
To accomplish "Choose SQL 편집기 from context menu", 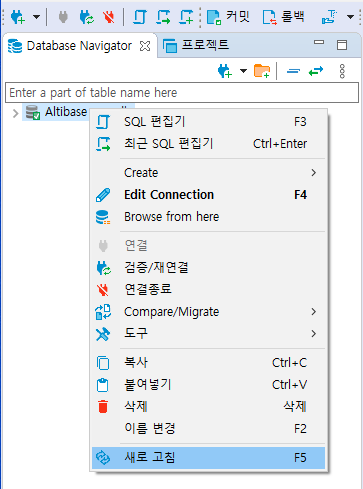I will click(208, 122).
